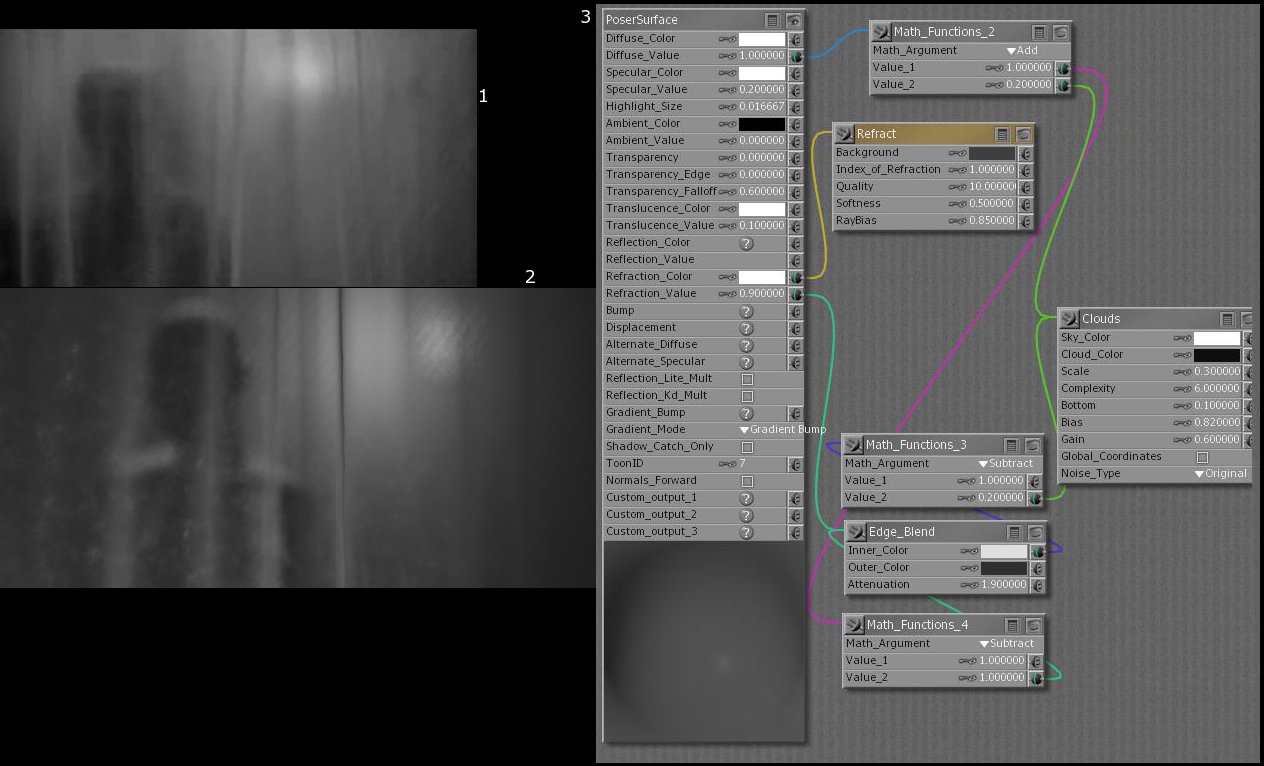Click the animation key icon for Specular_Value
The width and height of the screenshot is (1264, 766).
(728, 90)
